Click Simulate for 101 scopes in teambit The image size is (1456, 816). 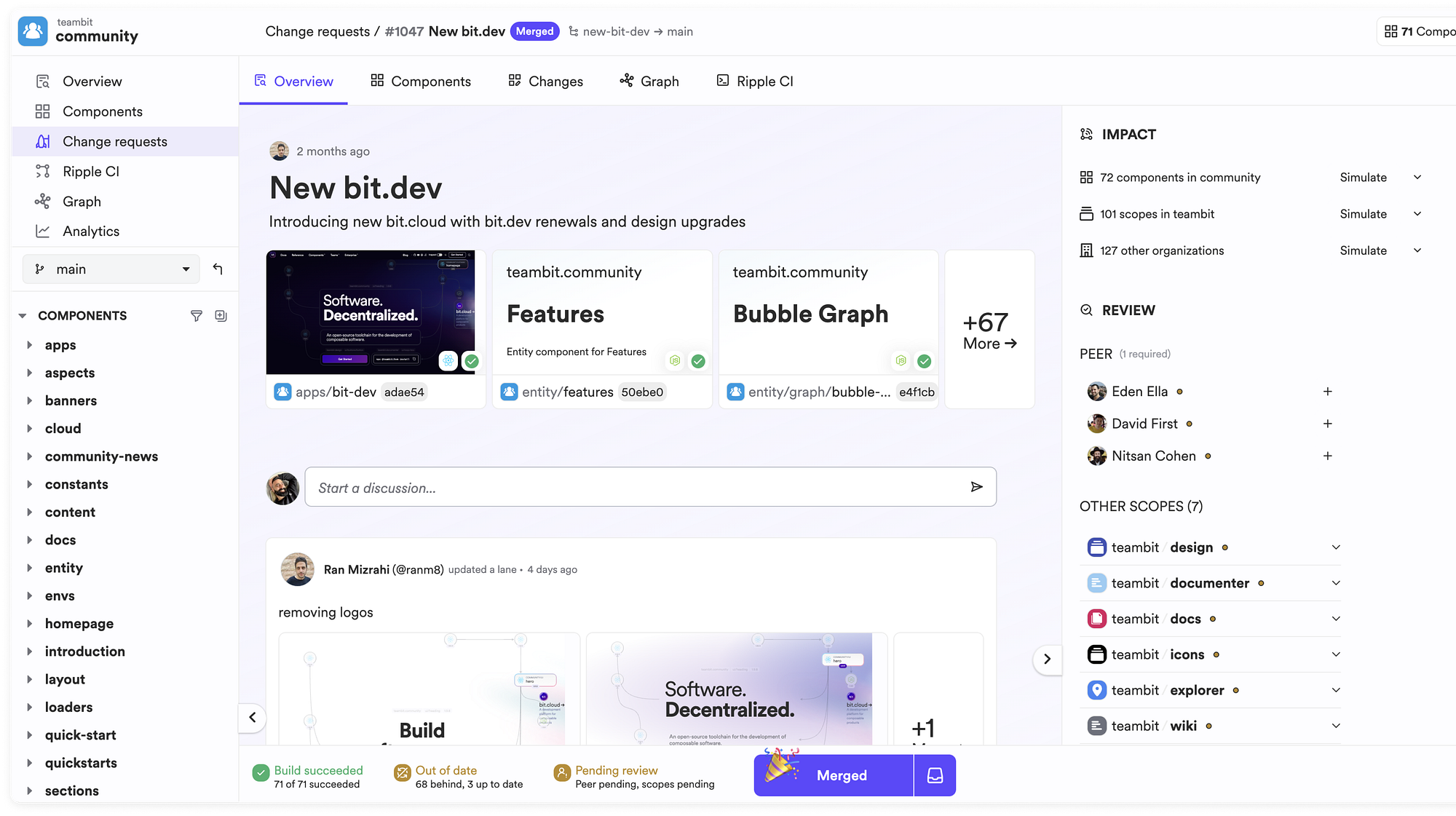[x=1363, y=214]
